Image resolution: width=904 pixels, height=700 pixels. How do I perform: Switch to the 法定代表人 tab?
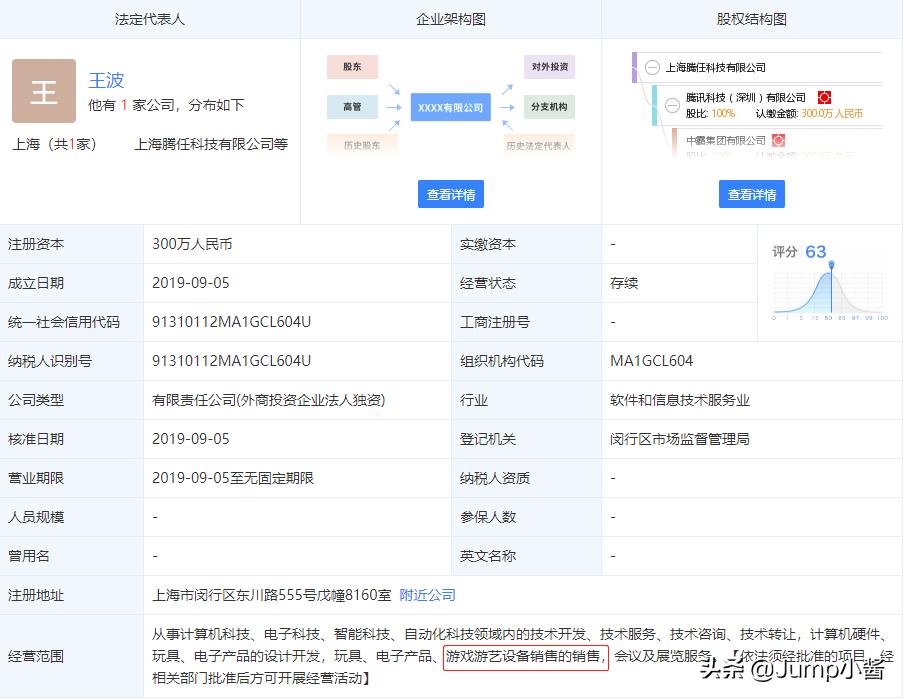pyautogui.click(x=149, y=18)
